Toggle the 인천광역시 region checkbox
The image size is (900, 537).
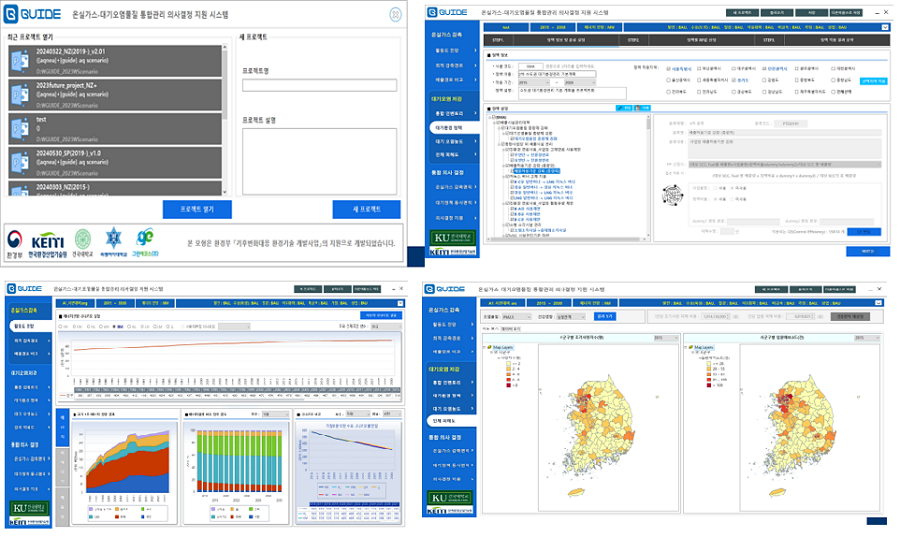coord(765,68)
